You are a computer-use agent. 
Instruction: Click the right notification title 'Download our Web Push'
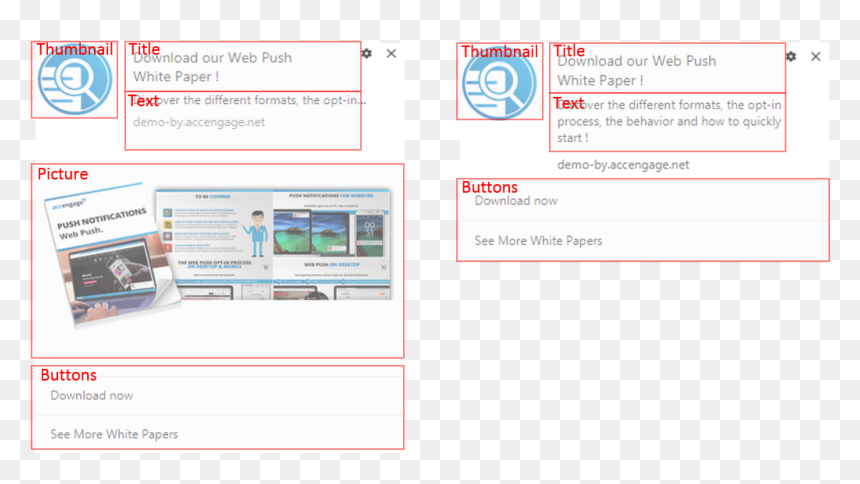(x=637, y=61)
